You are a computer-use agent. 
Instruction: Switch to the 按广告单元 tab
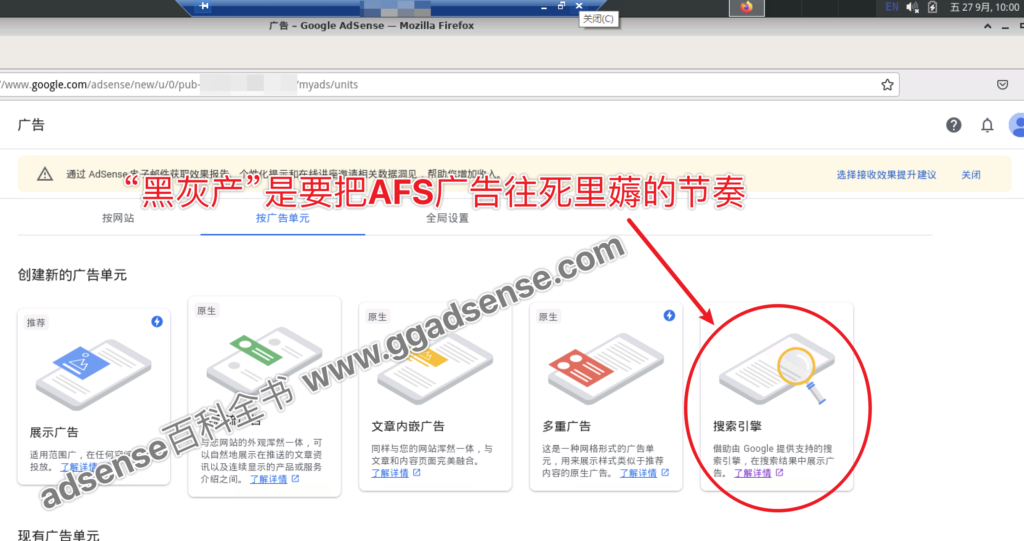283,218
